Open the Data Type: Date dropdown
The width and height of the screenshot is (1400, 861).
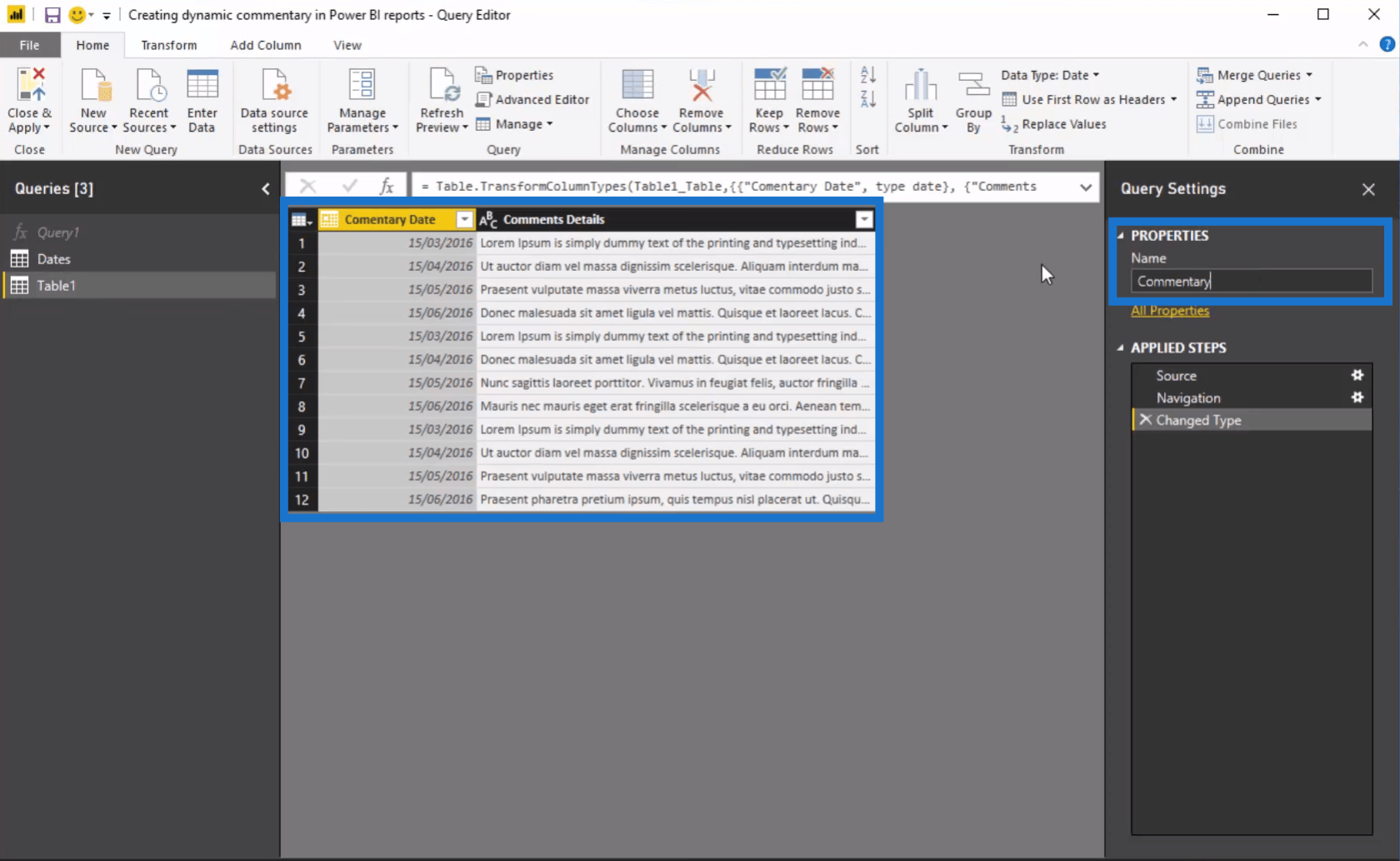(x=1050, y=75)
